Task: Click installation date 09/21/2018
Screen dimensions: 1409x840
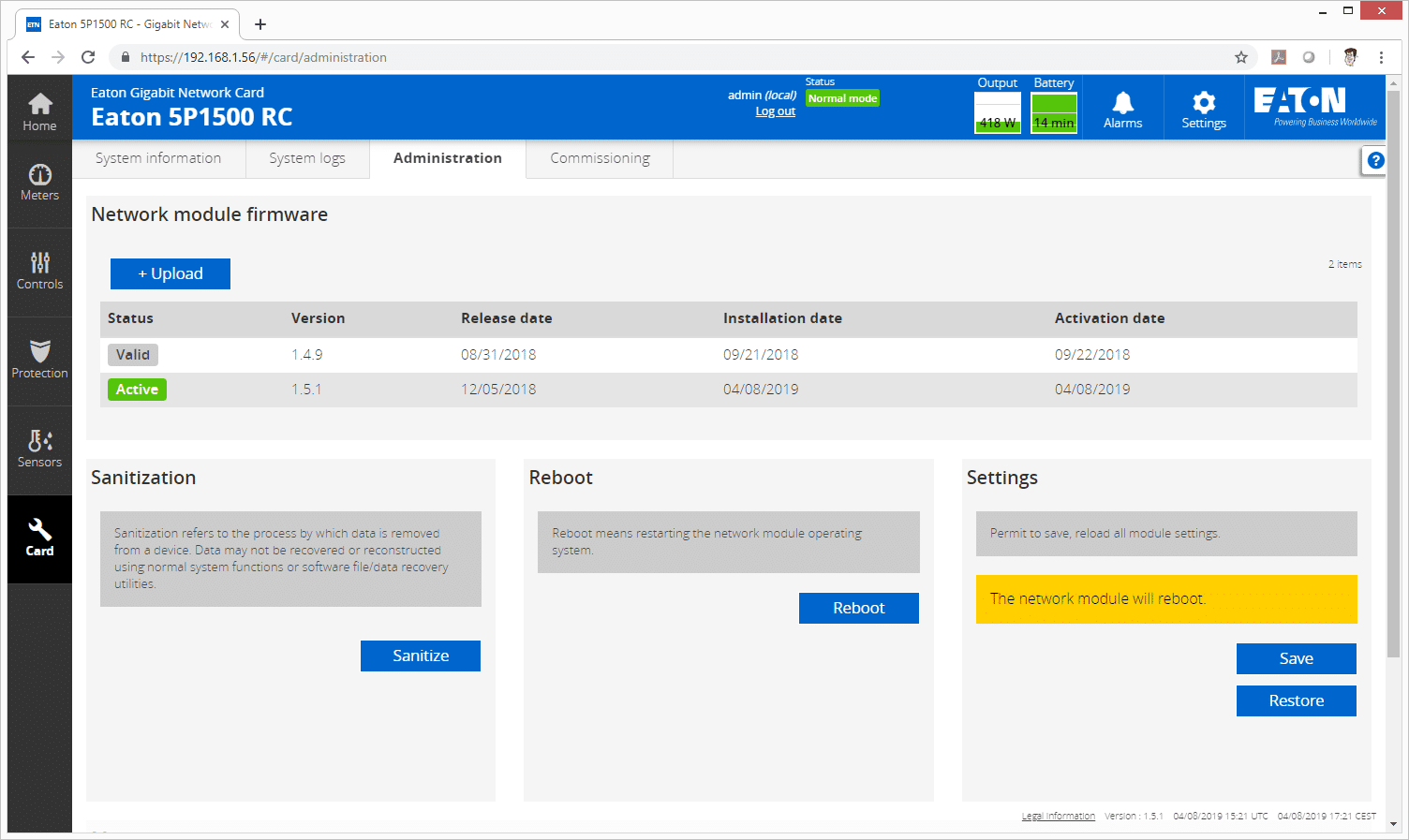Action: 761,355
